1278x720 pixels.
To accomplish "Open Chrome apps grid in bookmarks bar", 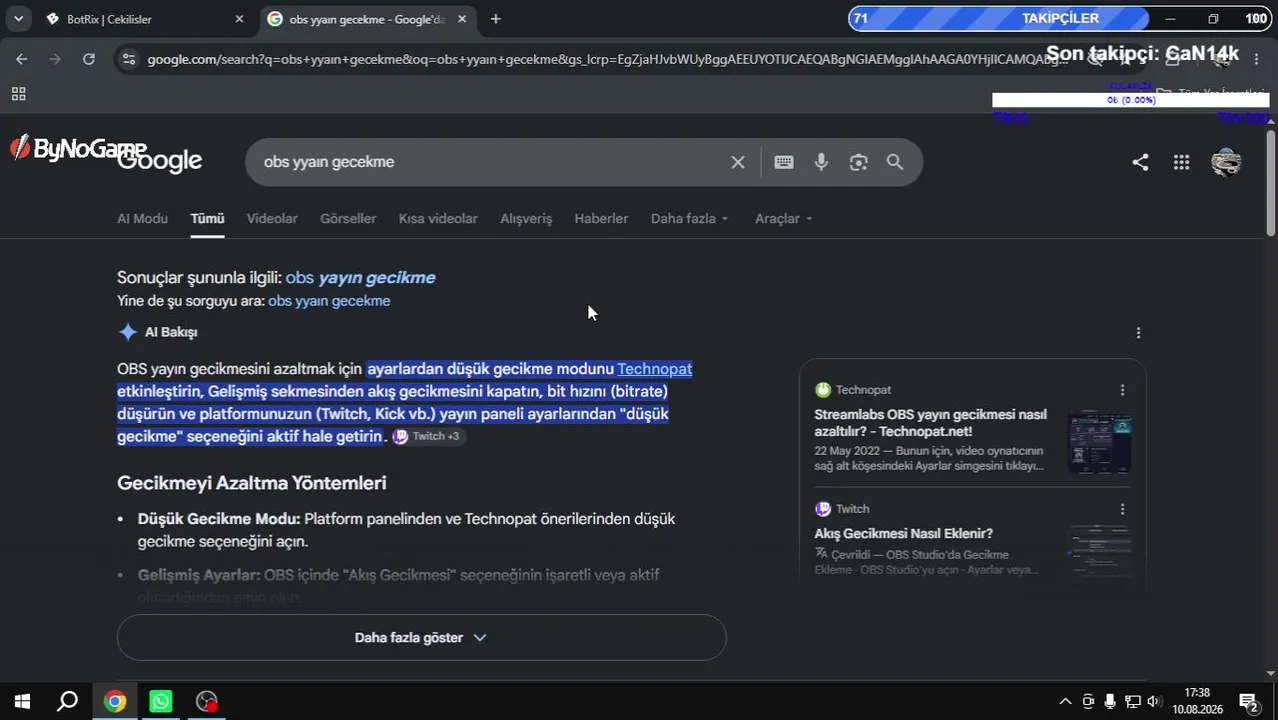I will pos(18,94).
